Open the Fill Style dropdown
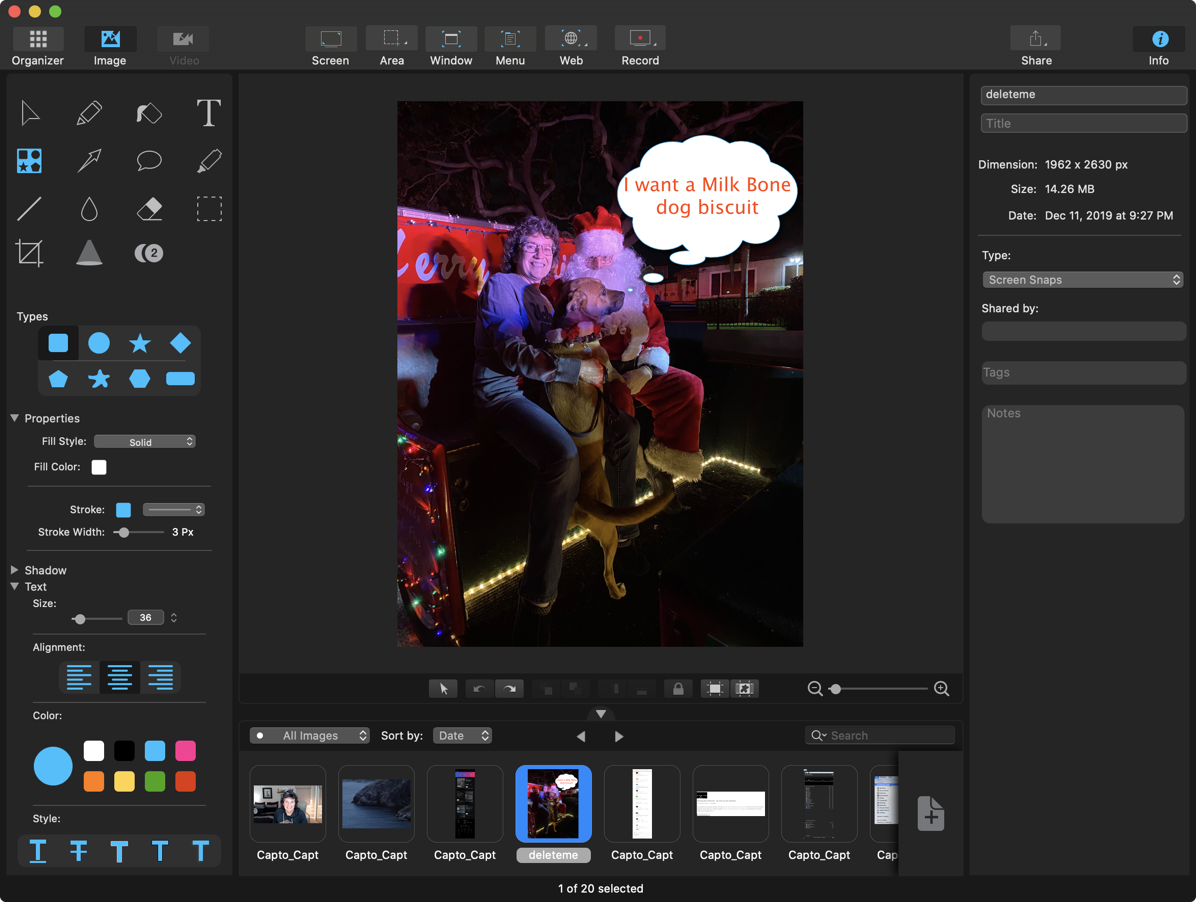 pyautogui.click(x=145, y=442)
